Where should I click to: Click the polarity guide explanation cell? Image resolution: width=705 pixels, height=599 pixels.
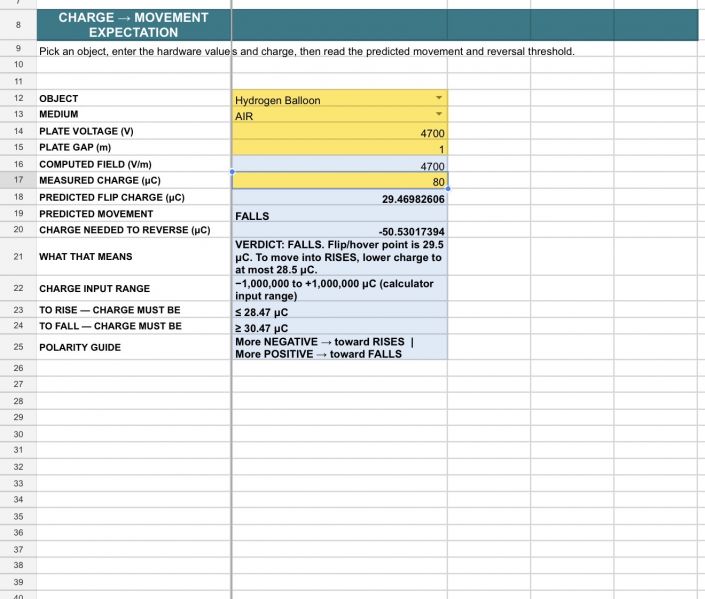(339, 347)
